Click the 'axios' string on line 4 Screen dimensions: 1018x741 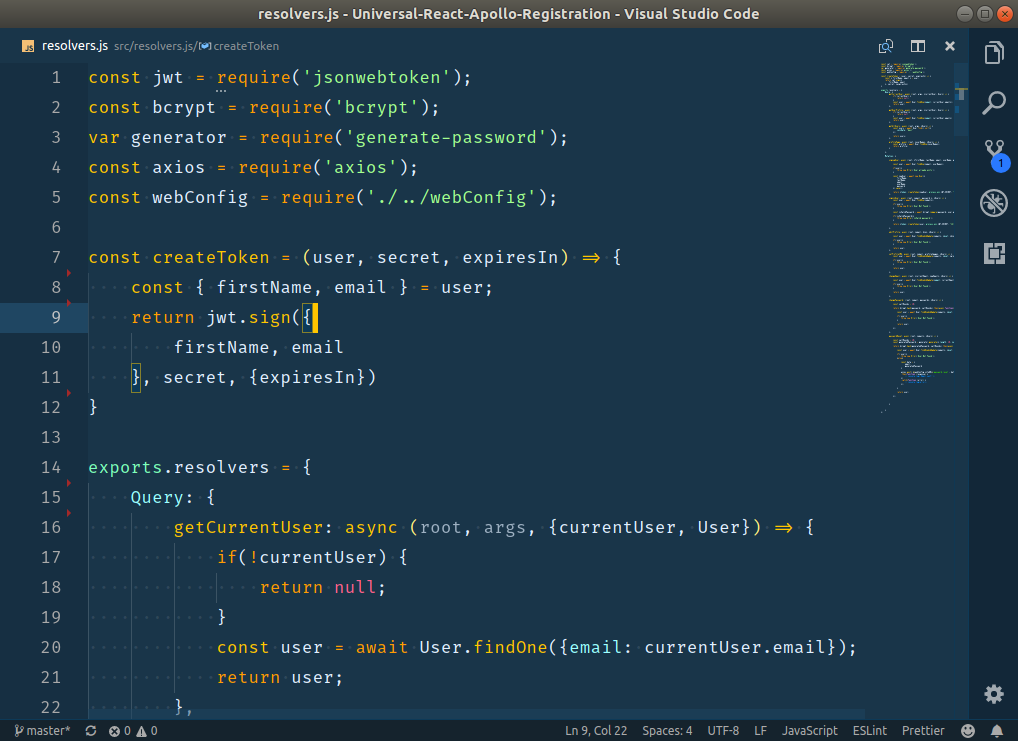coord(360,168)
